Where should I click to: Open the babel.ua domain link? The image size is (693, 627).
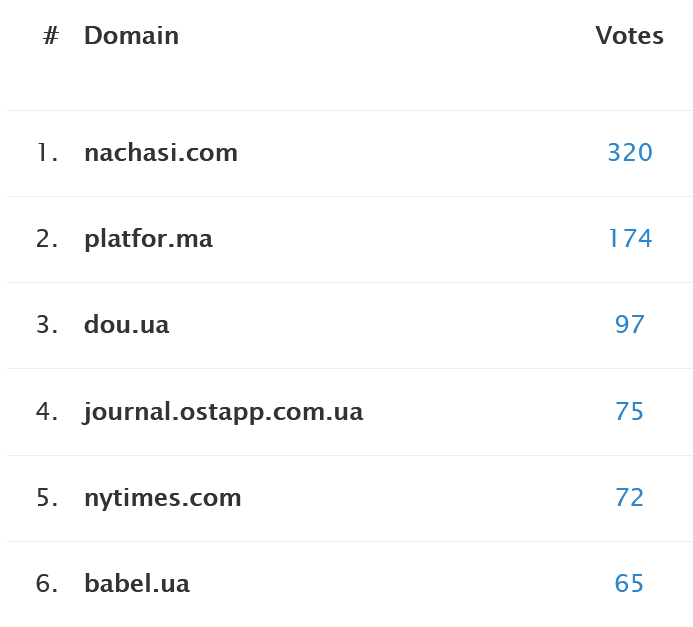[x=136, y=584]
